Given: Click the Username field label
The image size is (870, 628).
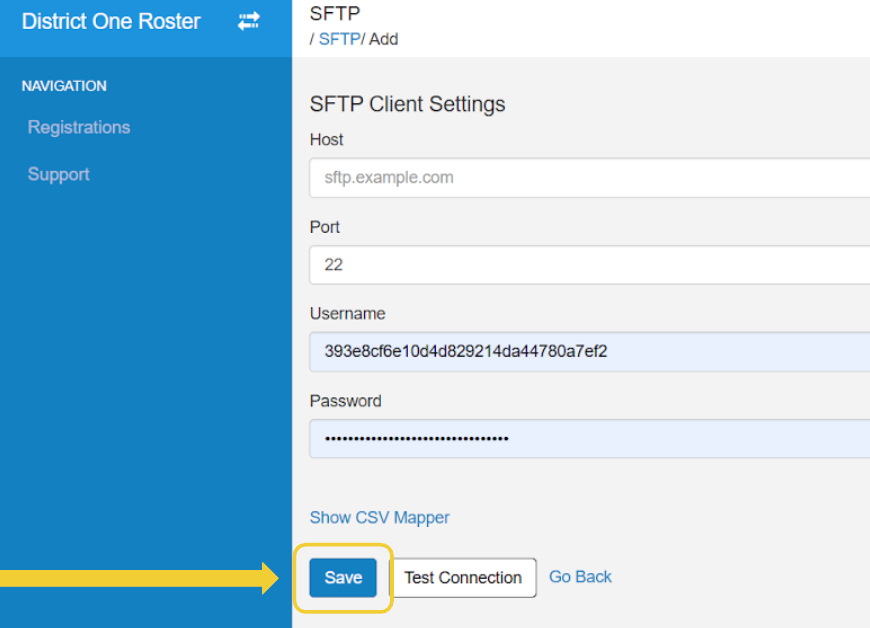Looking at the screenshot, I should point(347,313).
